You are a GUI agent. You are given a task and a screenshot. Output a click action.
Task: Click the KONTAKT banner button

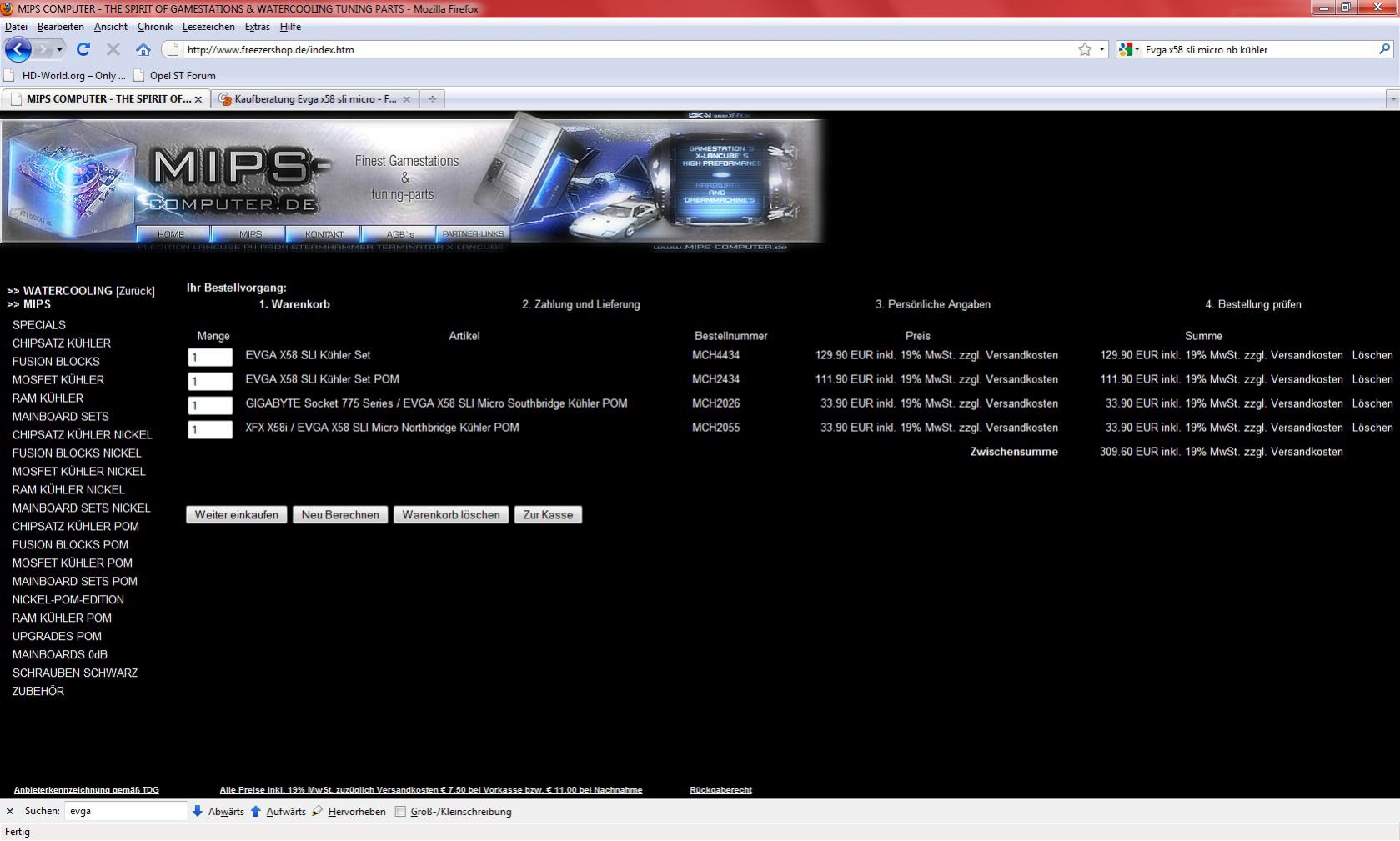pyautogui.click(x=324, y=234)
